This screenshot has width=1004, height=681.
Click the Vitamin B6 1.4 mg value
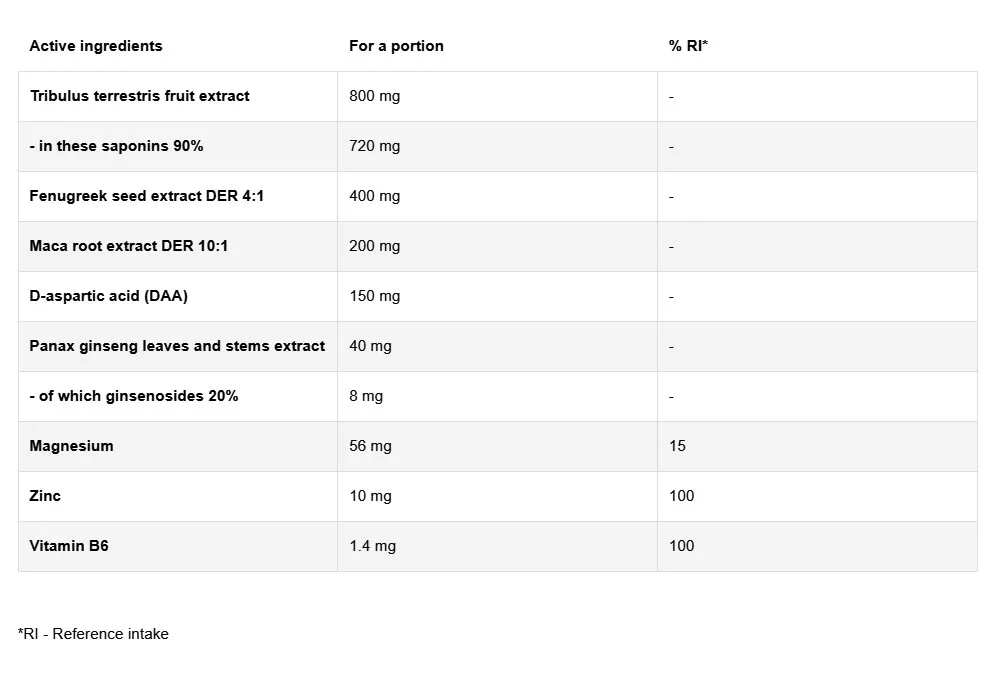tap(372, 546)
